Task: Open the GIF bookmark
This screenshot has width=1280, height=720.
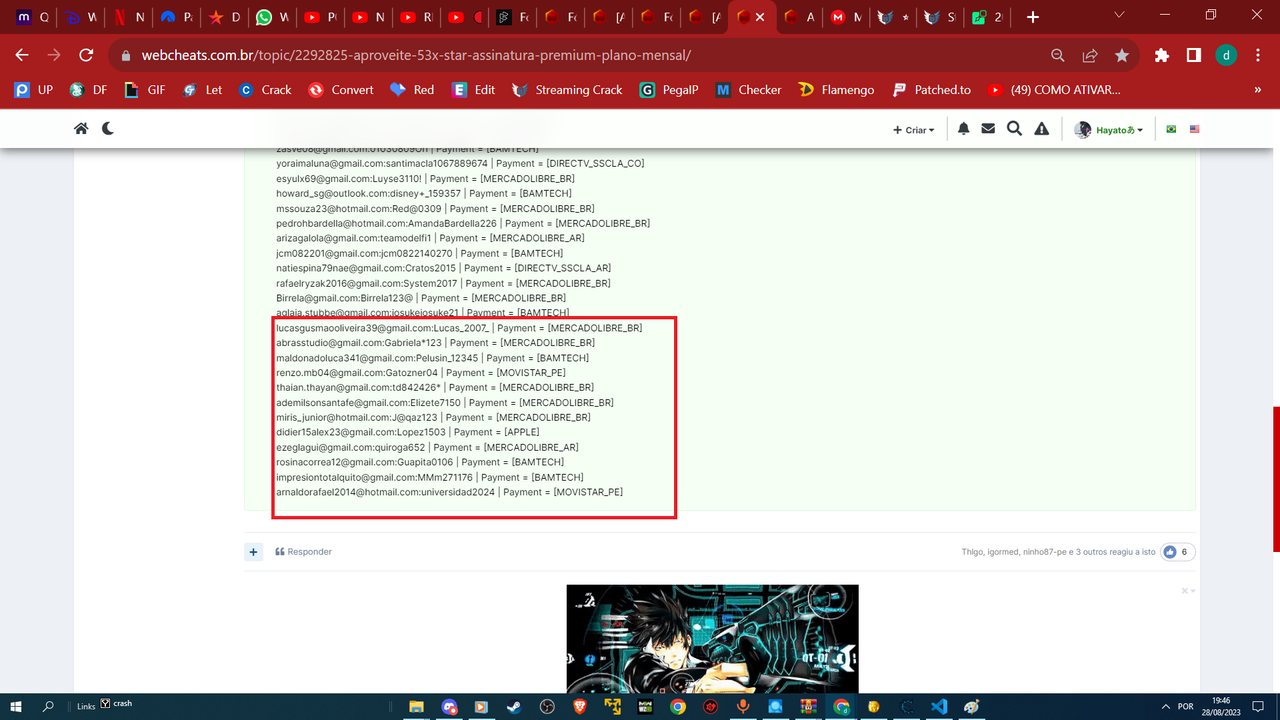Action: [145, 90]
